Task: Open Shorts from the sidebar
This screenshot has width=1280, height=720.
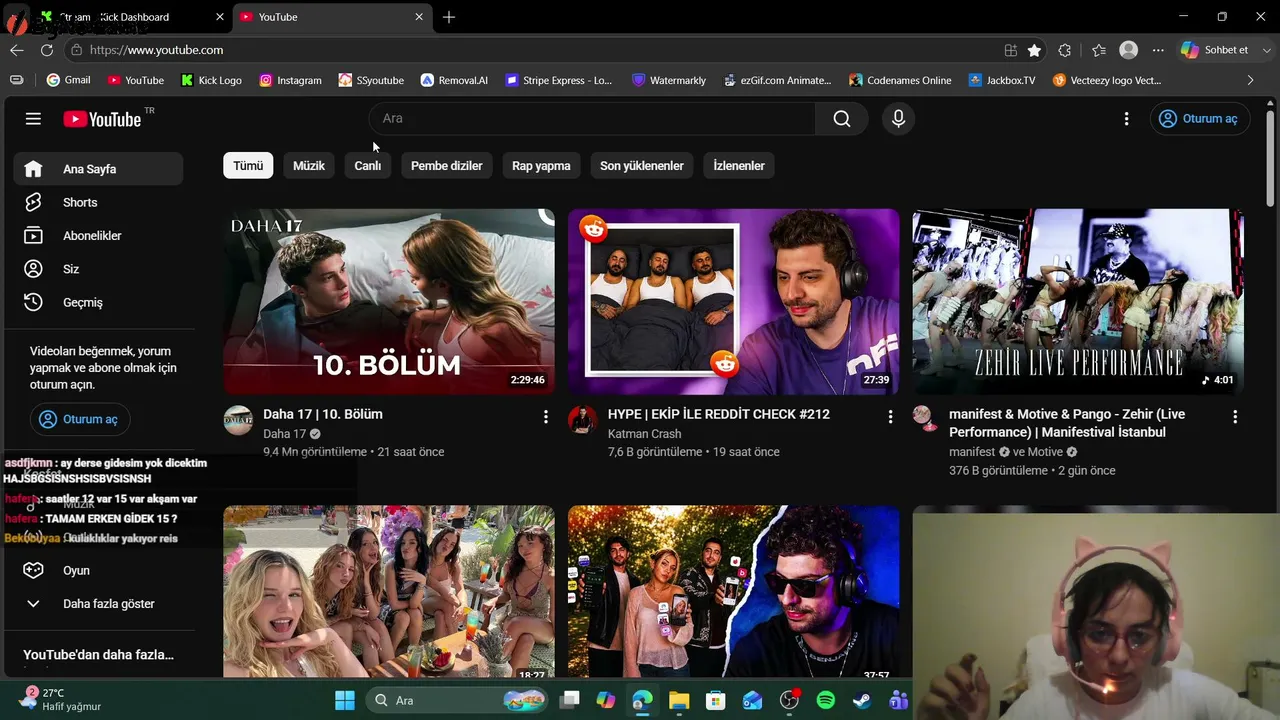Action: pyautogui.click(x=98, y=202)
